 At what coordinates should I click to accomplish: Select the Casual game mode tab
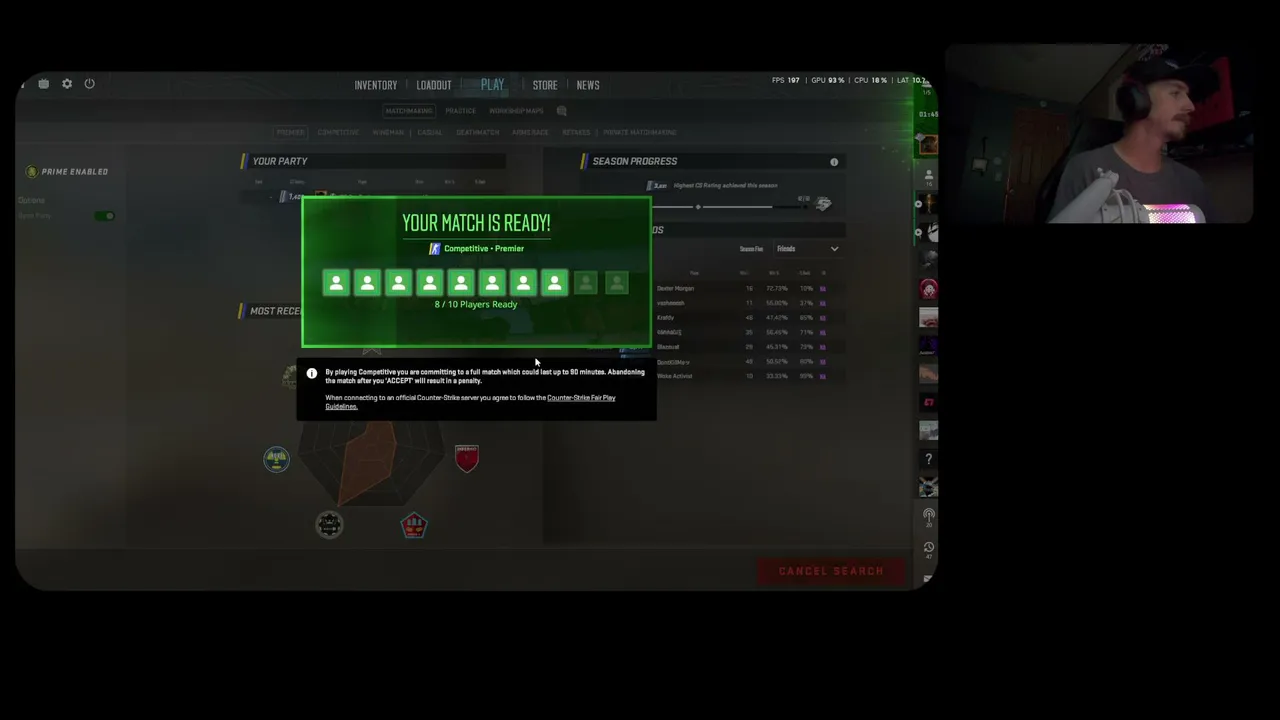[430, 132]
